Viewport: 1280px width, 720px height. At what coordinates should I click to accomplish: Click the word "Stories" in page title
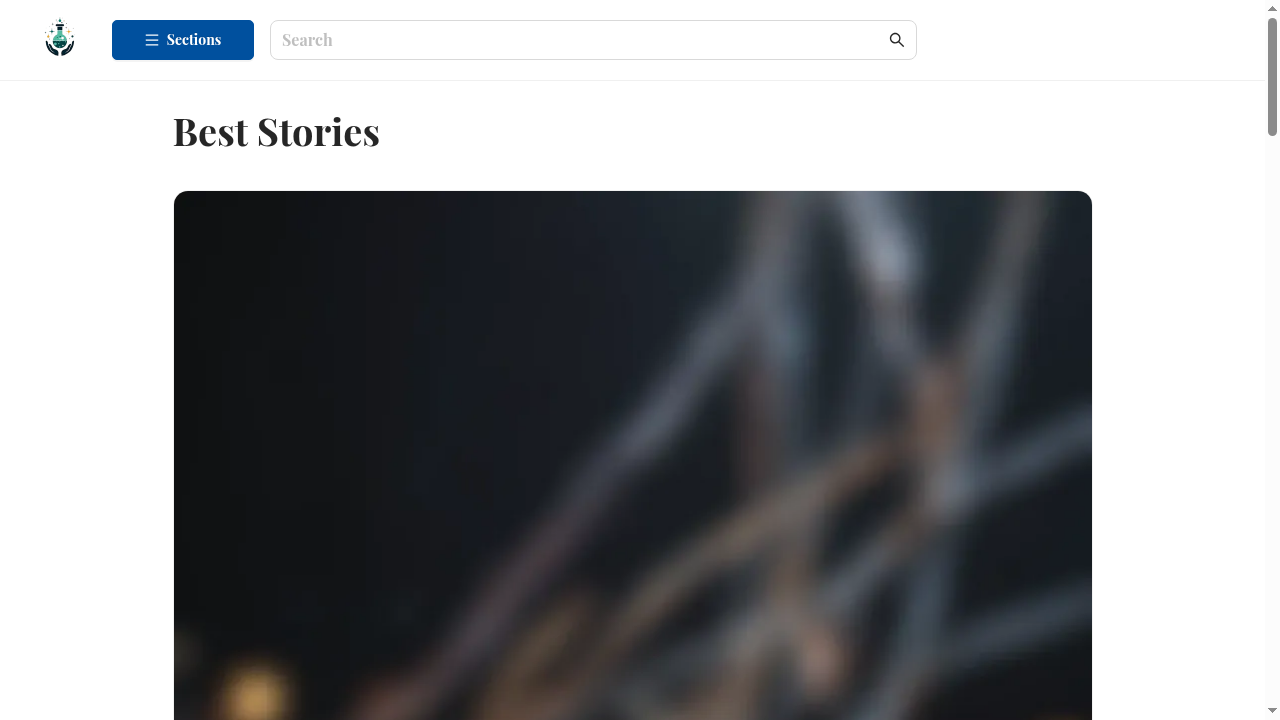[x=318, y=132]
